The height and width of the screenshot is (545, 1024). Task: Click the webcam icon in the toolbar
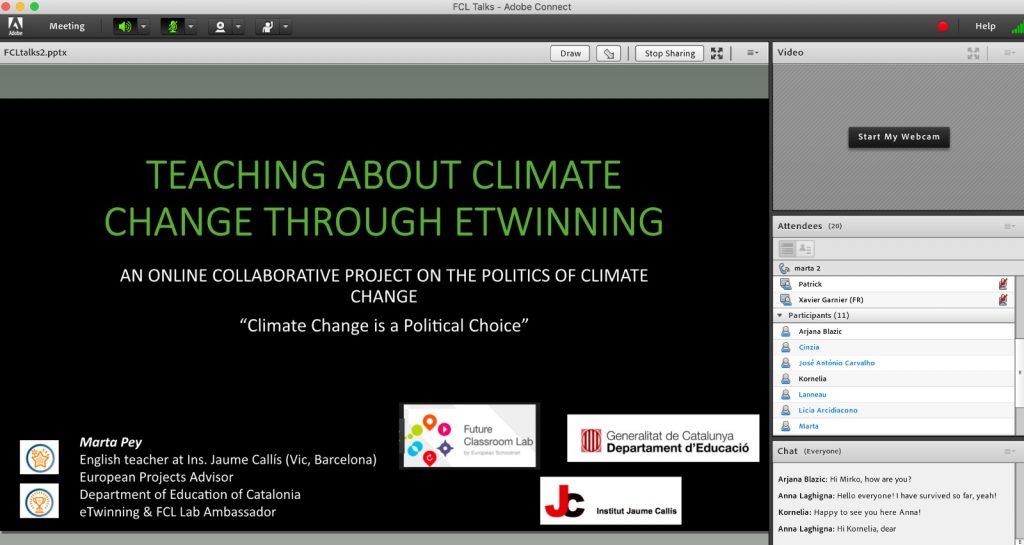[x=220, y=26]
